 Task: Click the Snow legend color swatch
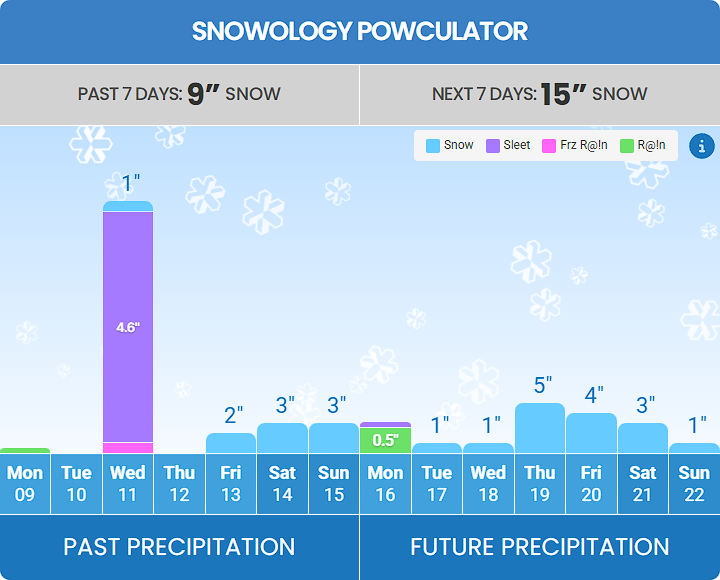click(x=433, y=146)
